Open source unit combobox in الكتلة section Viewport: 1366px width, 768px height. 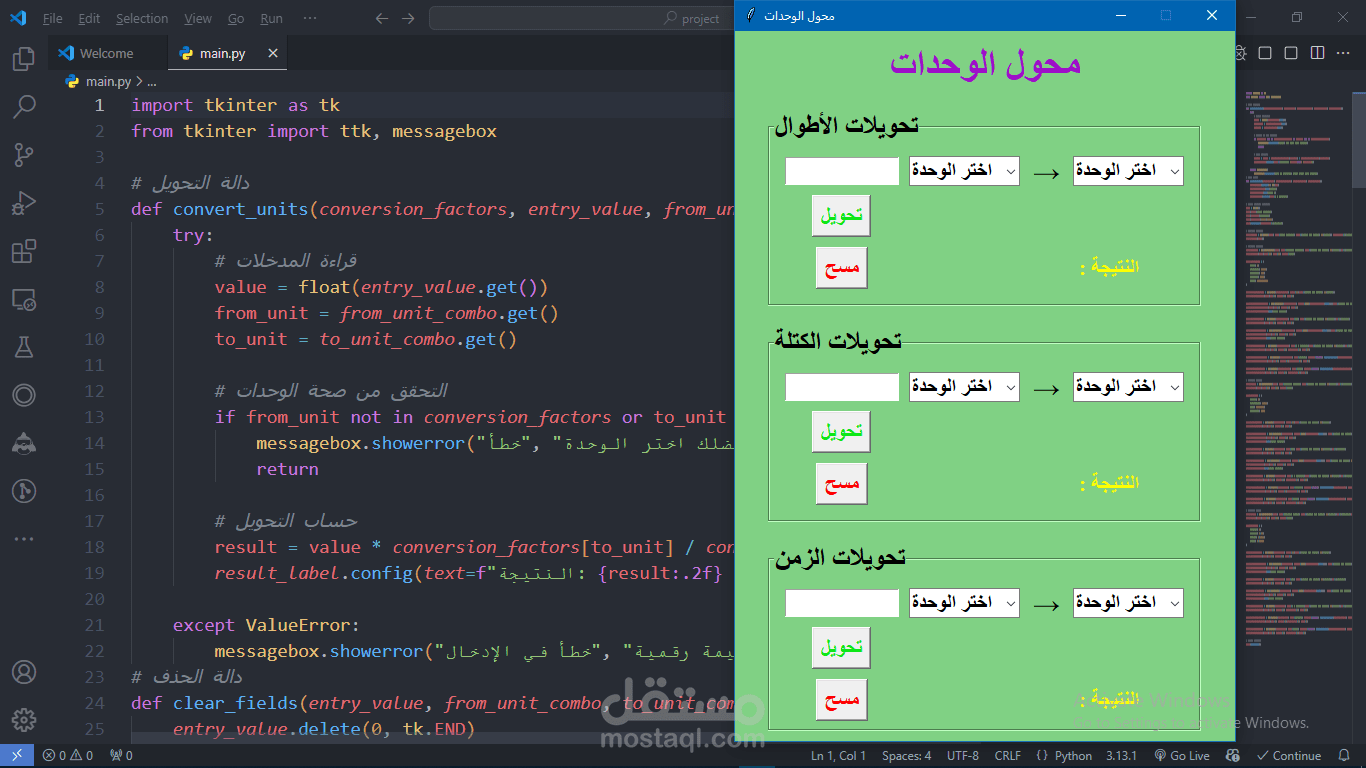tap(964, 387)
